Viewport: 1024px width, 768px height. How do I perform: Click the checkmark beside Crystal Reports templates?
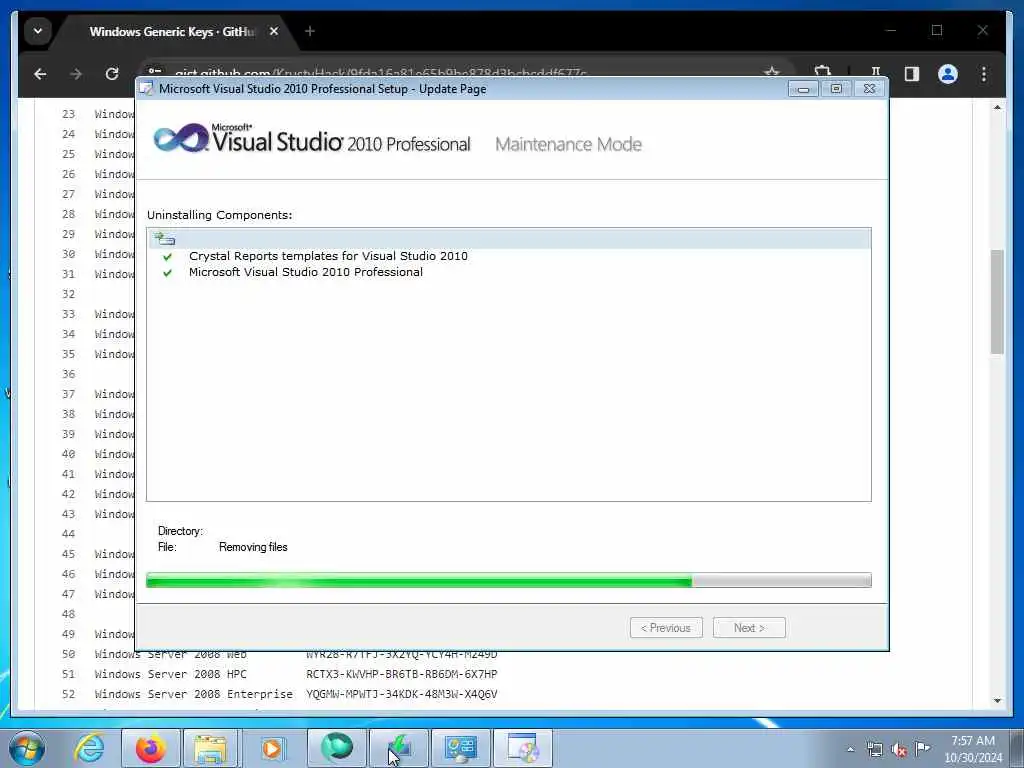coord(168,256)
